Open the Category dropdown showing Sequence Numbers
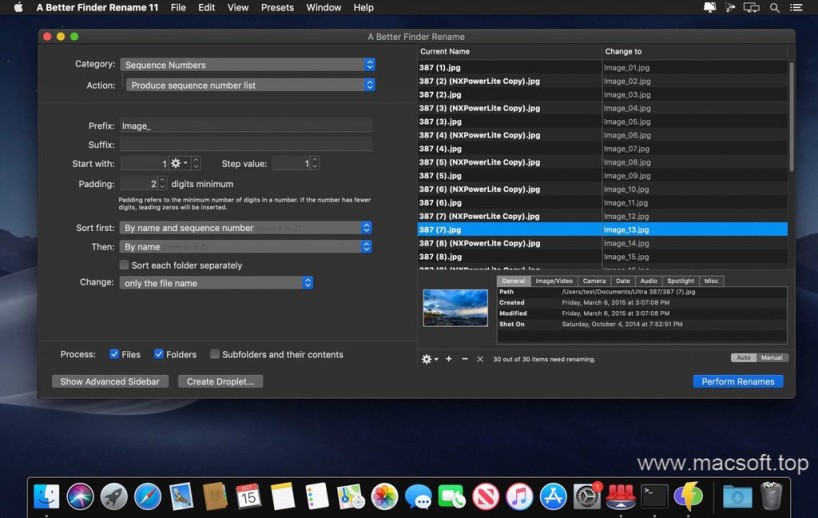 (x=247, y=65)
